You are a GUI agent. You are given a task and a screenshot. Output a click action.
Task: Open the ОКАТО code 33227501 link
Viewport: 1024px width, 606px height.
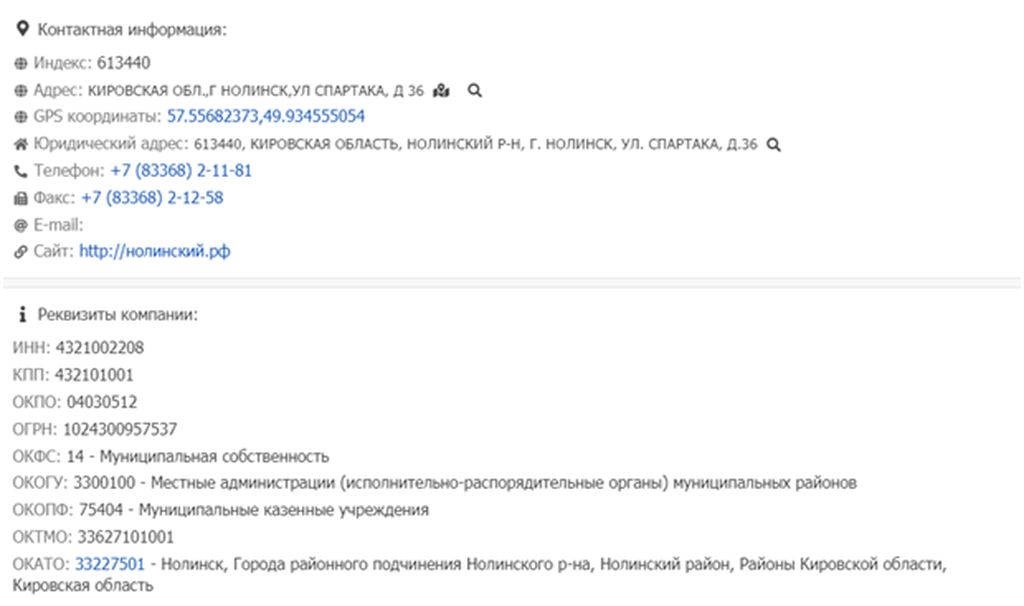click(x=110, y=564)
